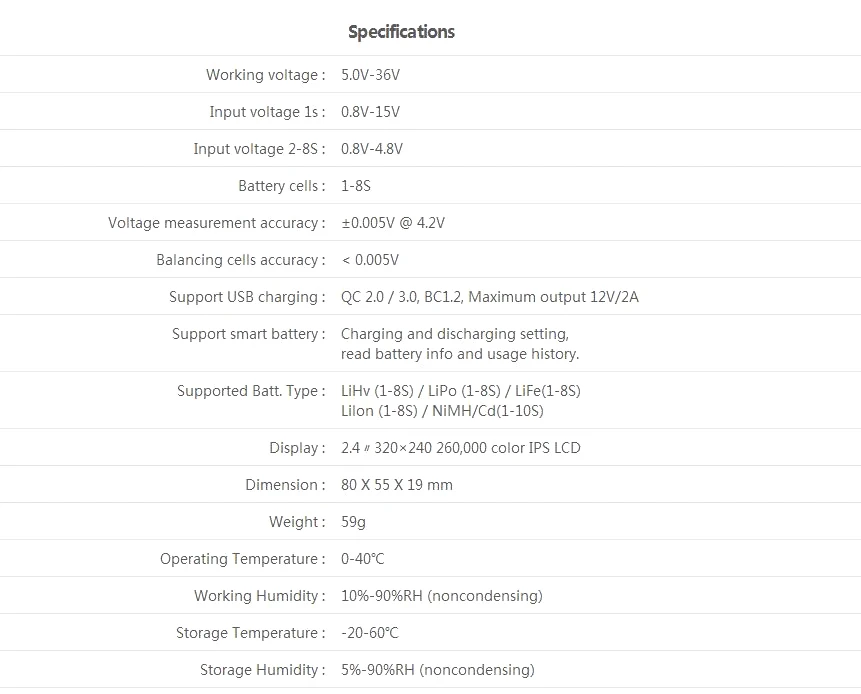Click the ±0.005V @ 4.2V accuracy value
This screenshot has width=861, height=694.
click(393, 223)
